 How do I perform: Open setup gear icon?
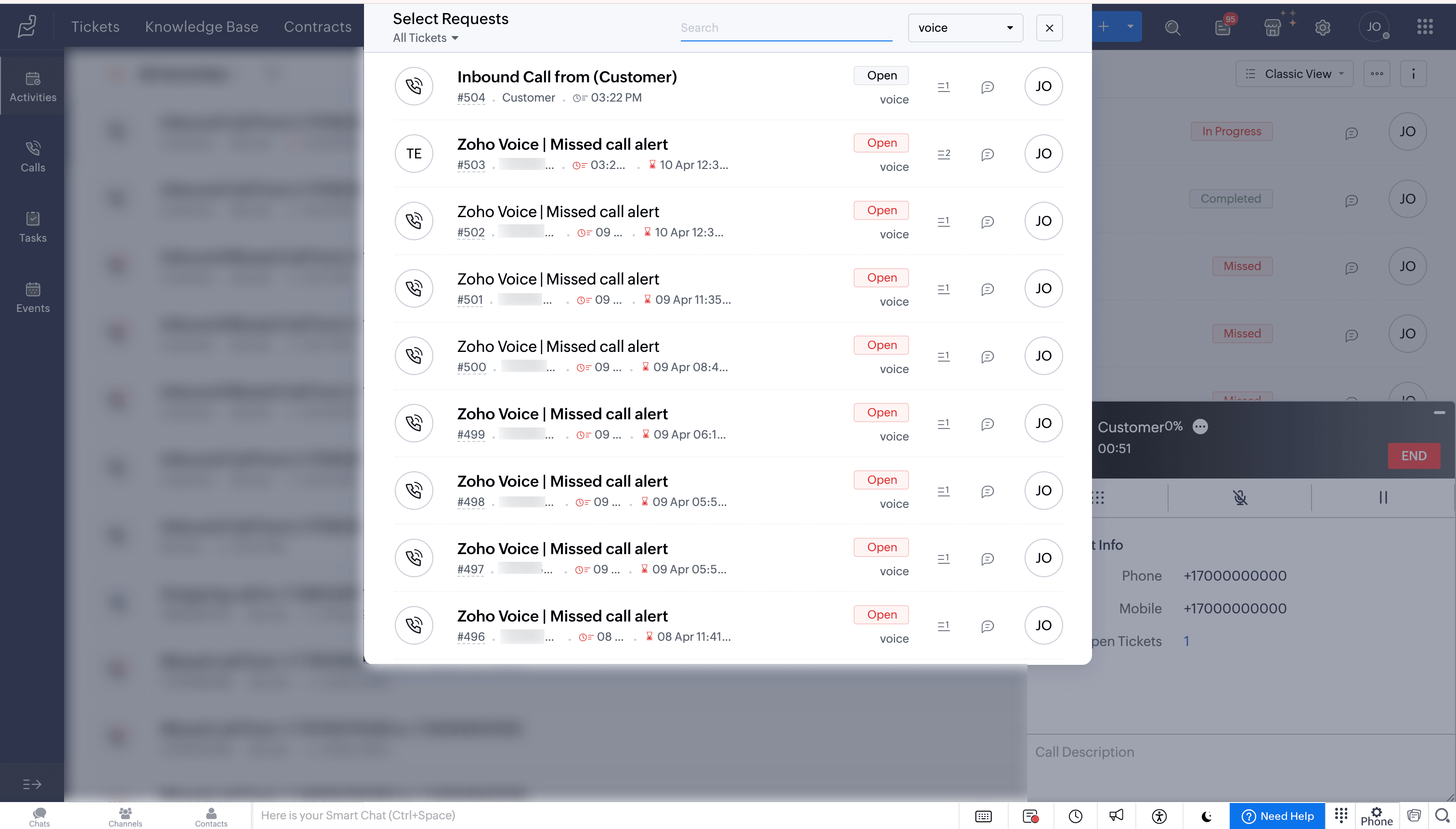tap(1322, 27)
